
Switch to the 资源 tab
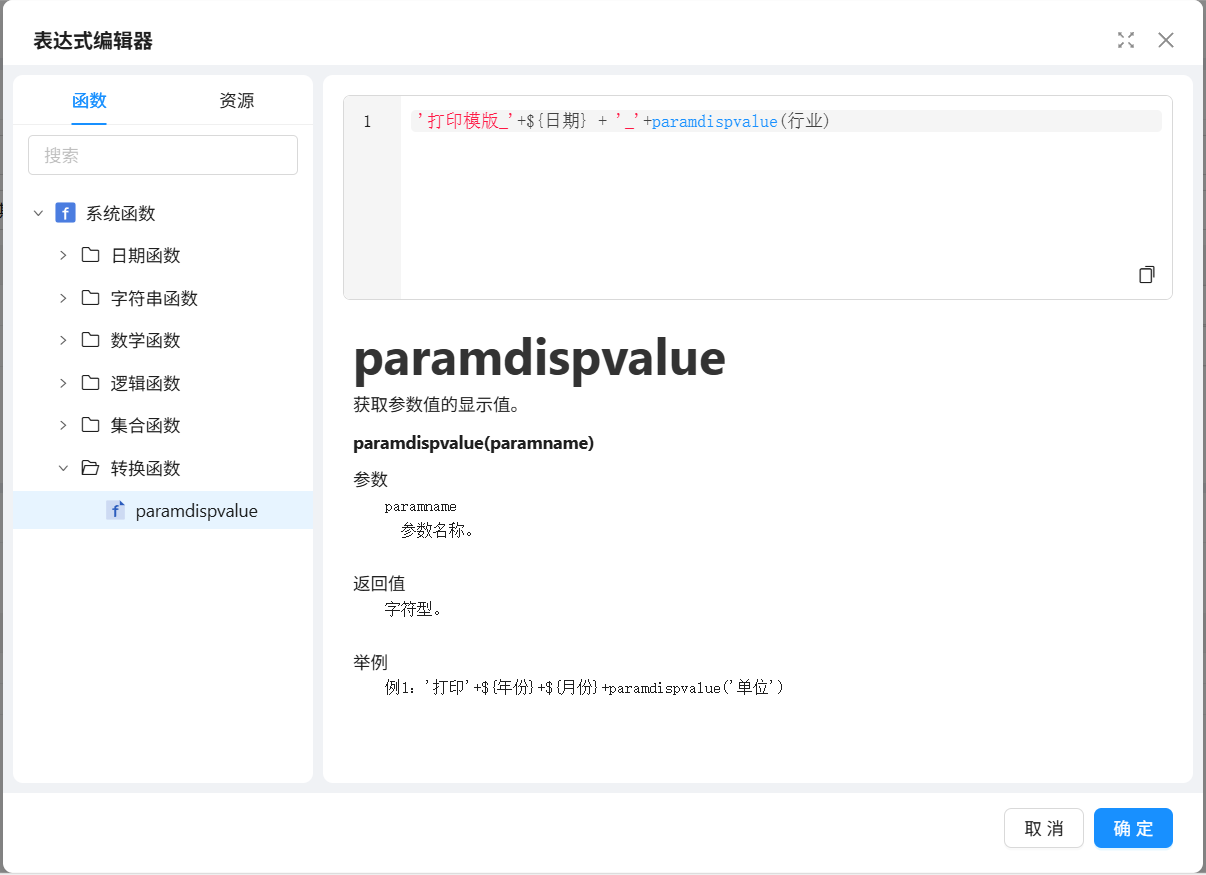coord(237,100)
